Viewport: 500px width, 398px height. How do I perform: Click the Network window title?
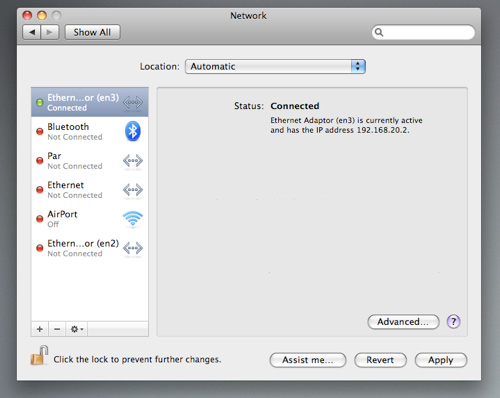(248, 16)
